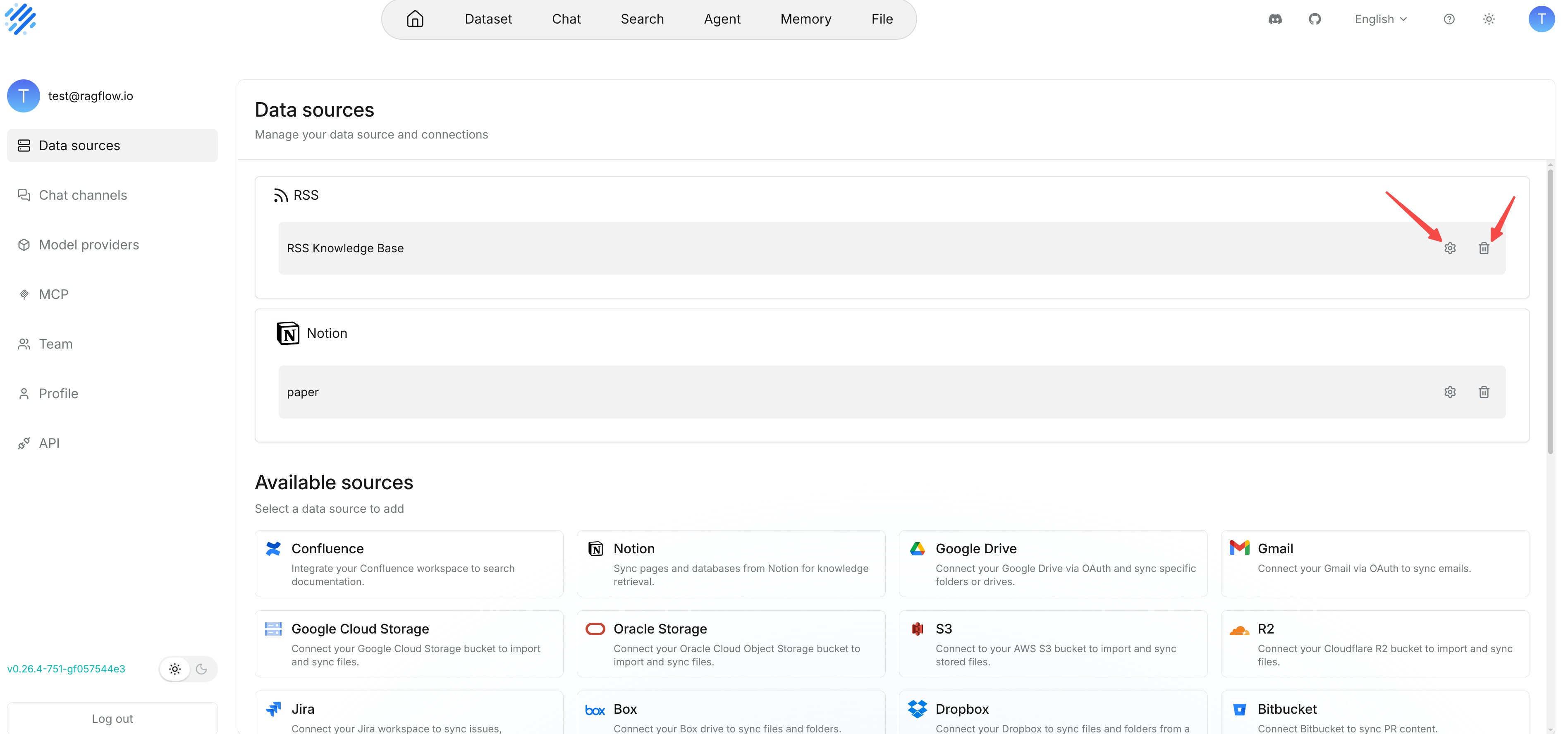Select Model providers in sidebar

112,245
